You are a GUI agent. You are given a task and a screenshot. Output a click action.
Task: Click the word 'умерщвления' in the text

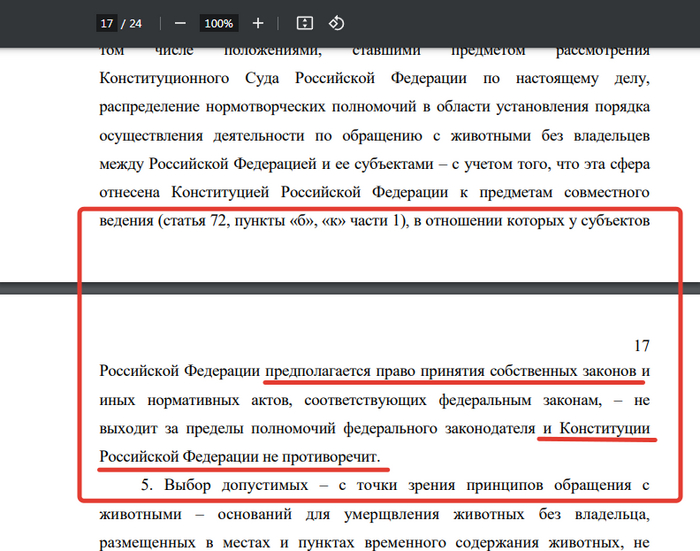pyautogui.click(x=392, y=514)
